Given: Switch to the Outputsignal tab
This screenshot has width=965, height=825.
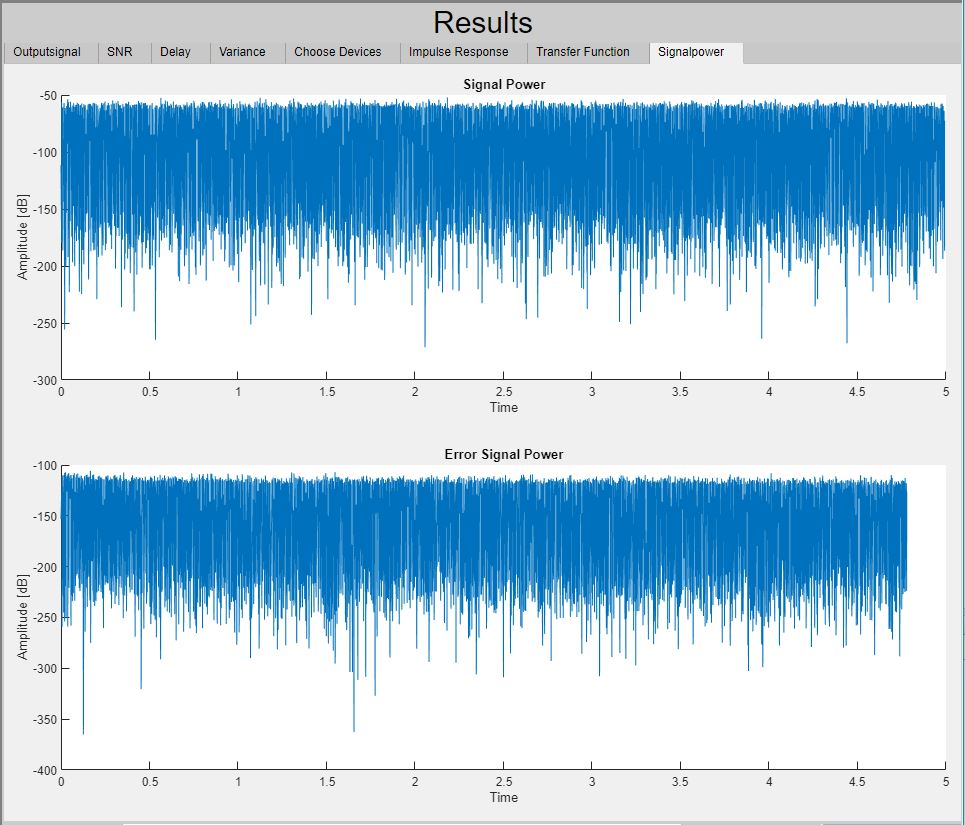Looking at the screenshot, I should (47, 52).
